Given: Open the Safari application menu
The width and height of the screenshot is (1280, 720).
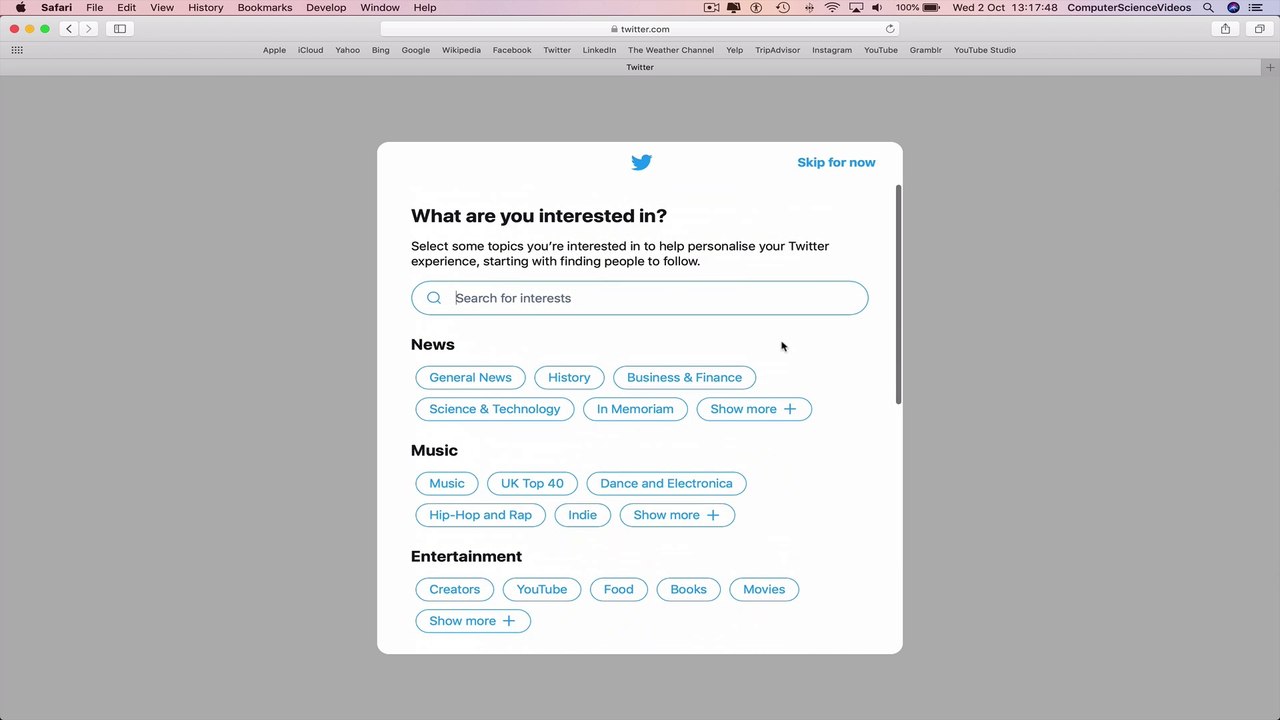Looking at the screenshot, I should coord(56,8).
